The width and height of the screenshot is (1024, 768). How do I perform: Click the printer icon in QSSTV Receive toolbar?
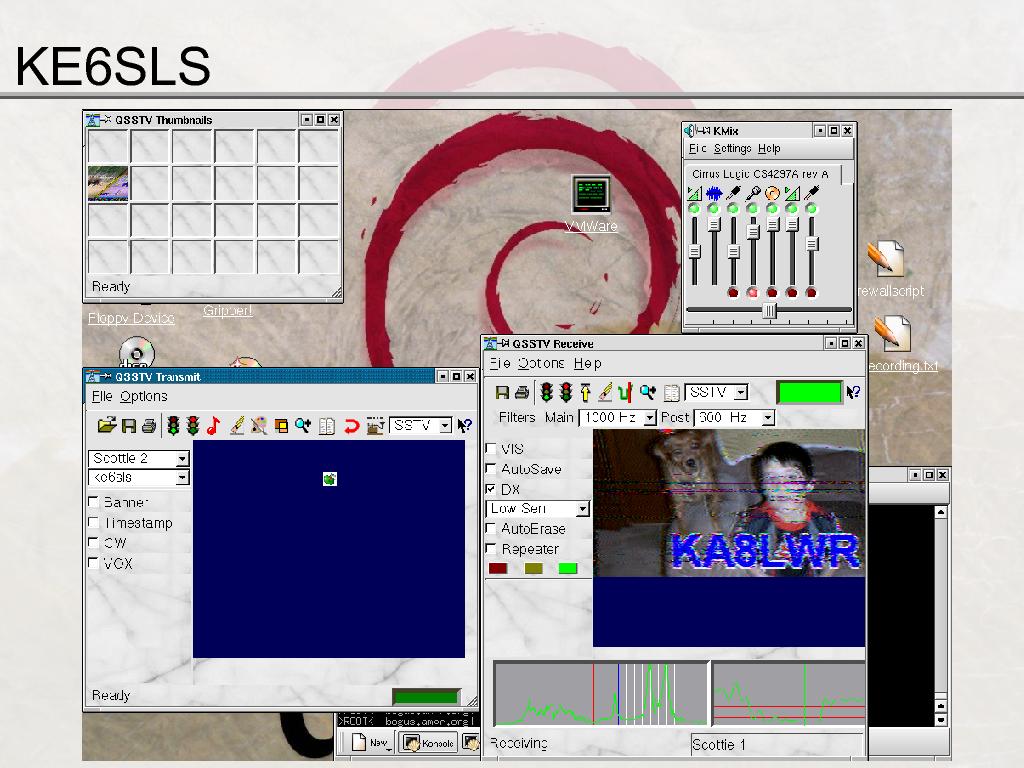[x=521, y=393]
